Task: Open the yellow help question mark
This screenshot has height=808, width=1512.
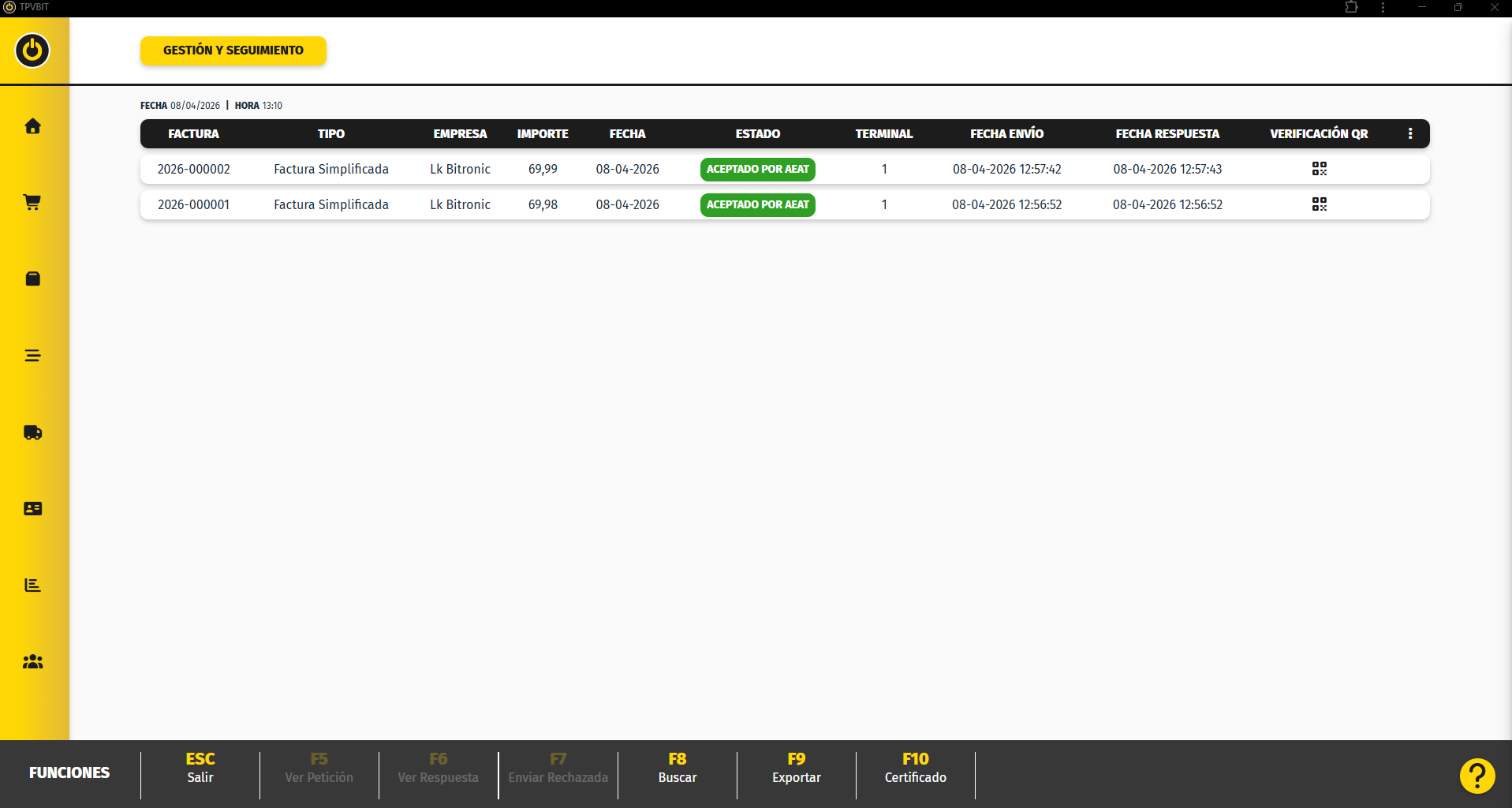Action: pyautogui.click(x=1477, y=776)
